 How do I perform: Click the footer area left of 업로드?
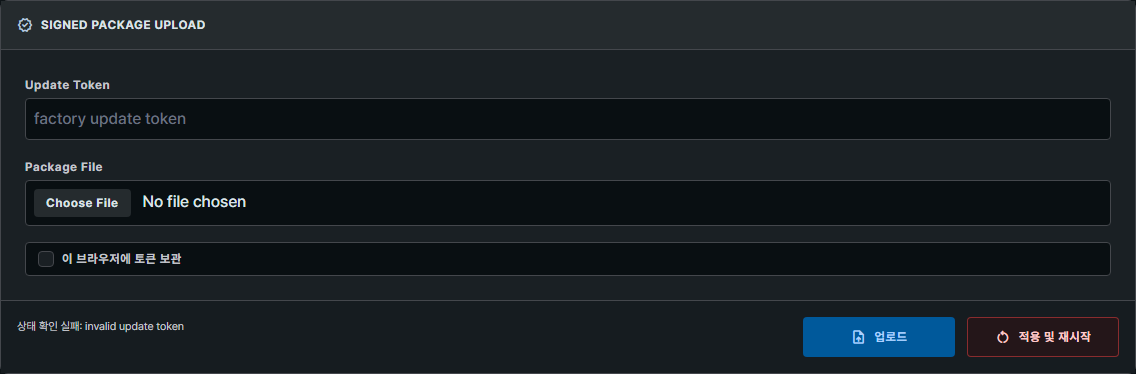(493, 337)
